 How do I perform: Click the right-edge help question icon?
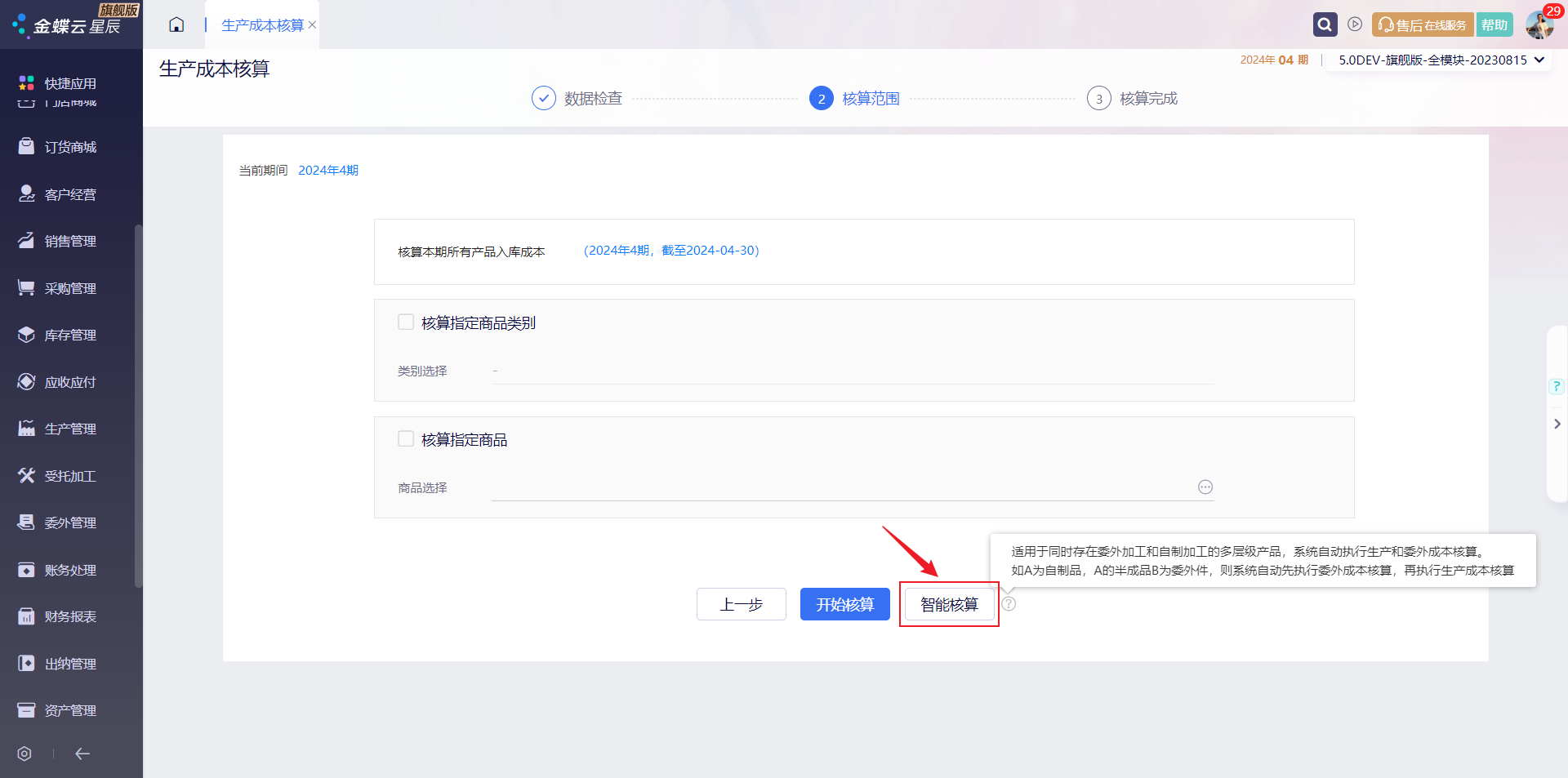(x=1557, y=386)
